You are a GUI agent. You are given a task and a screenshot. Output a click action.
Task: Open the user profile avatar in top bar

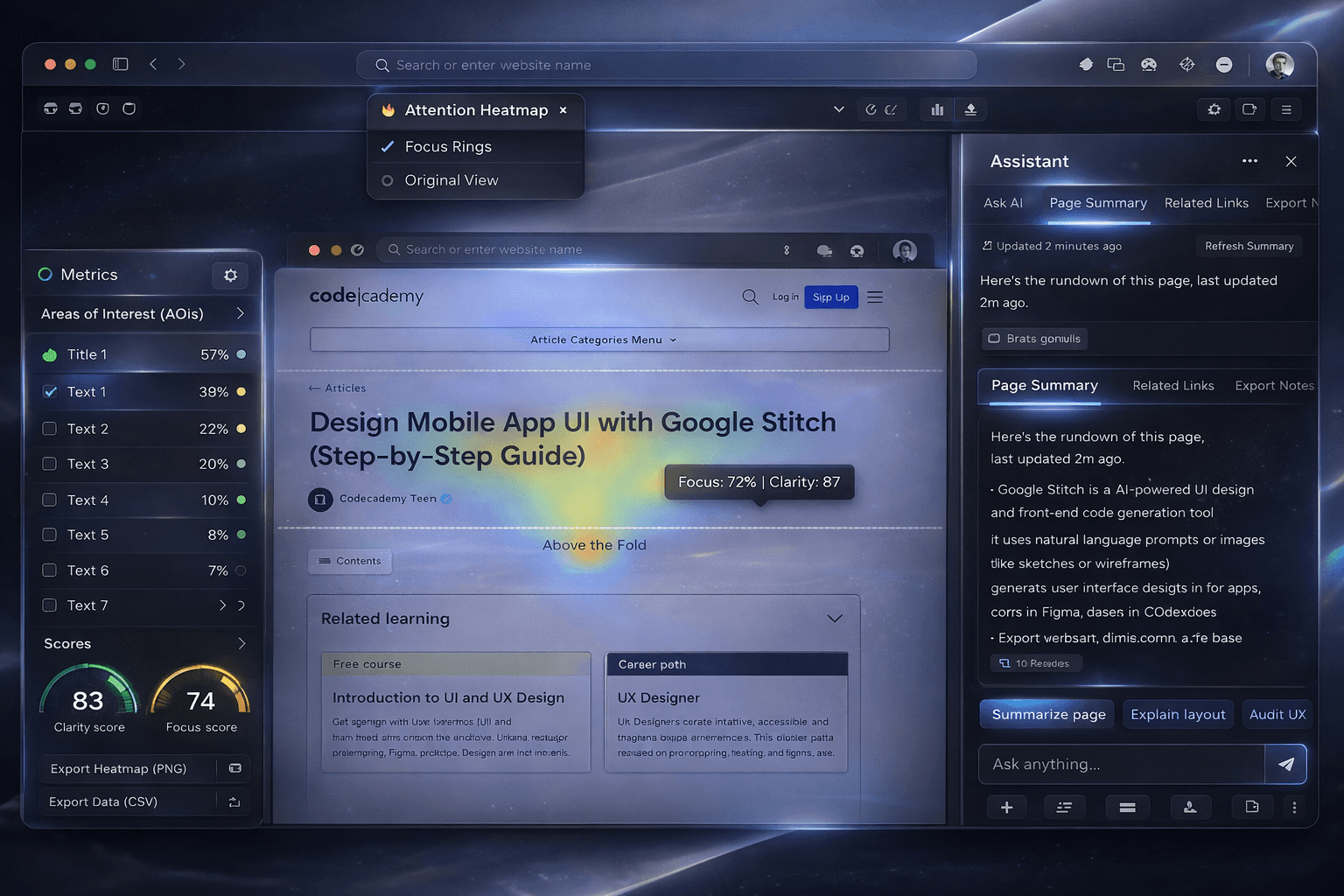click(1279, 65)
